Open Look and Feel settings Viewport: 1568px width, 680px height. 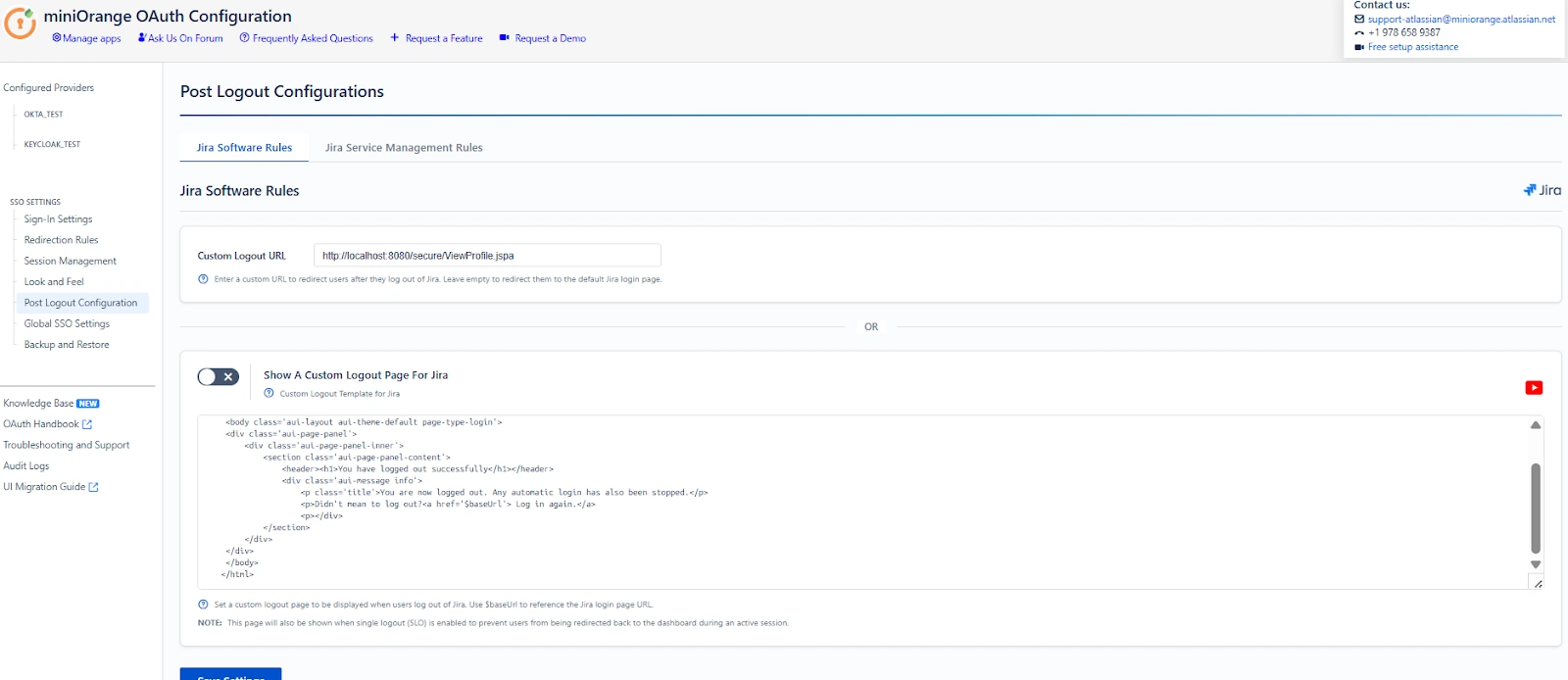coord(54,282)
